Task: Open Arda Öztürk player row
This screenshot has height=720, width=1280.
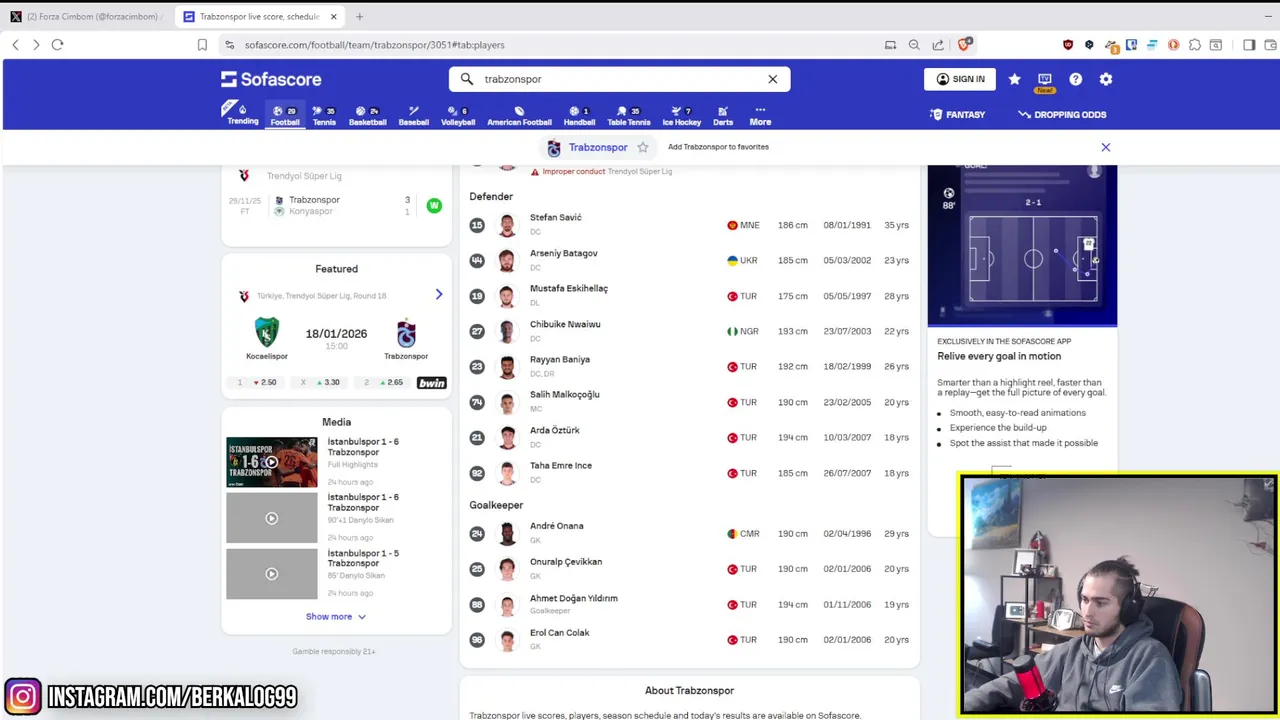Action: (690, 437)
